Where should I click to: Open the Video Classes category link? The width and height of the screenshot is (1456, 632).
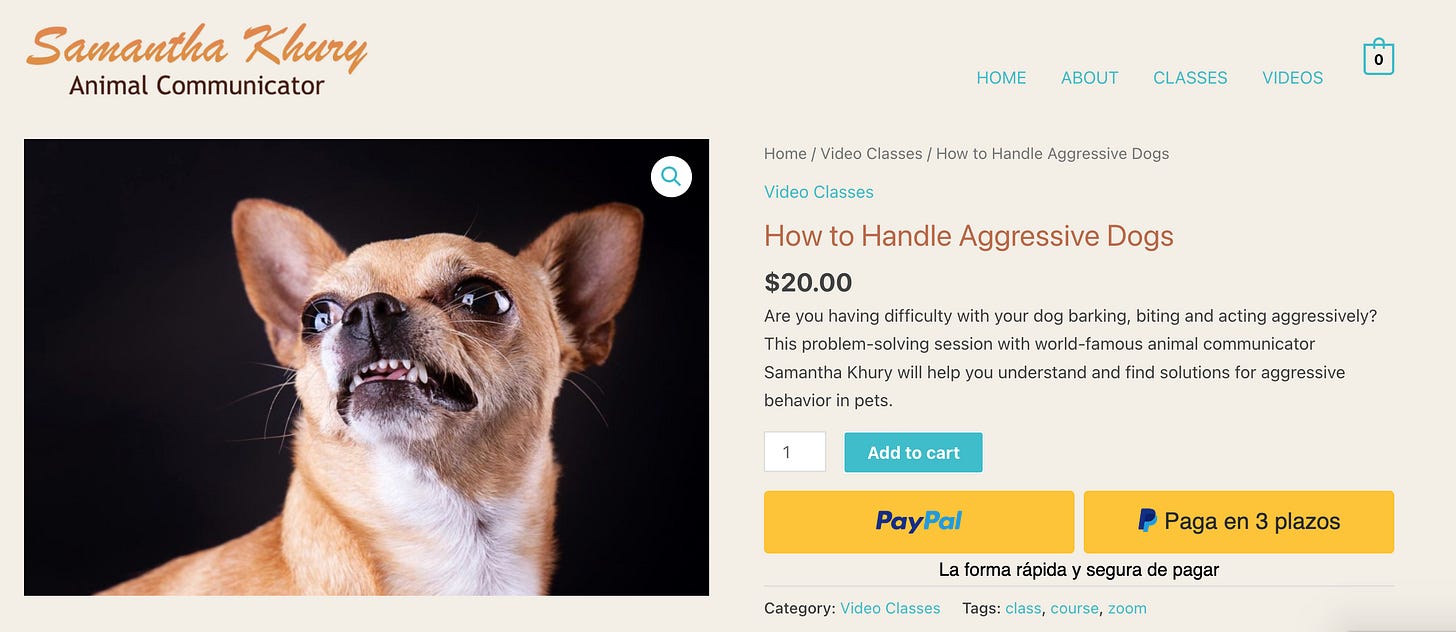[890, 608]
